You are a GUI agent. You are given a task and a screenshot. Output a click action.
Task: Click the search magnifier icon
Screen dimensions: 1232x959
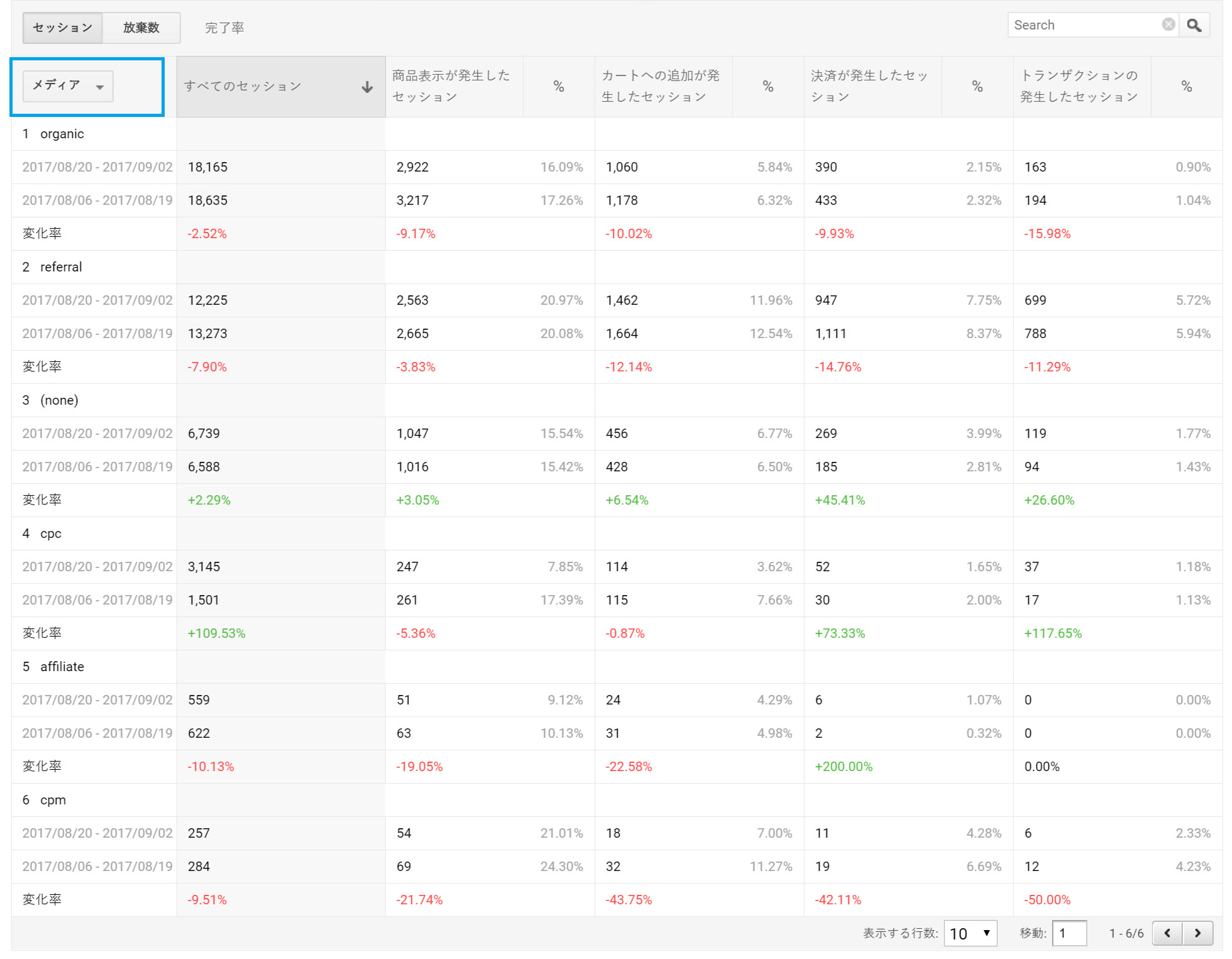point(1194,25)
